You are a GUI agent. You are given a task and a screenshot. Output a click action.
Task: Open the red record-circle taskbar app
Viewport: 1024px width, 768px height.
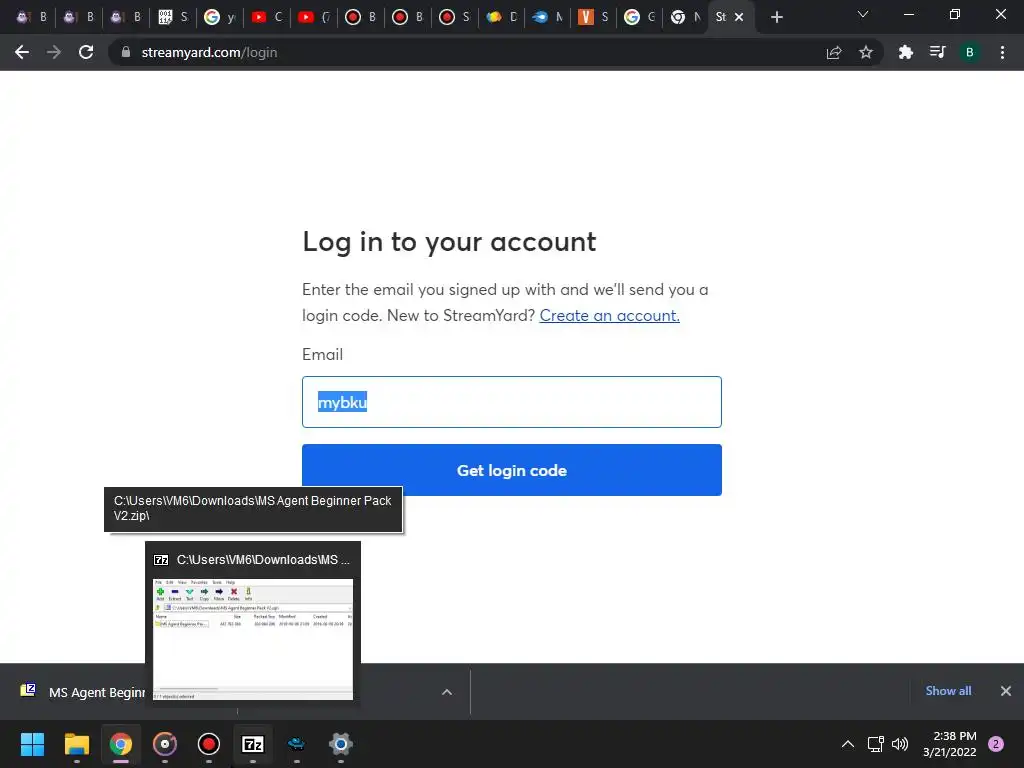[208, 744]
